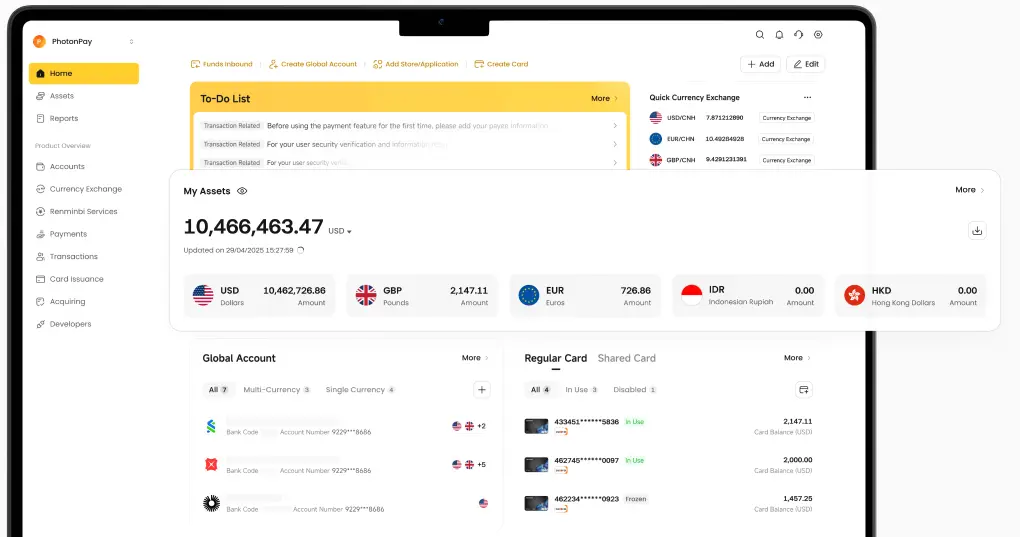Click the Payments sidebar icon

pyautogui.click(x=40, y=234)
